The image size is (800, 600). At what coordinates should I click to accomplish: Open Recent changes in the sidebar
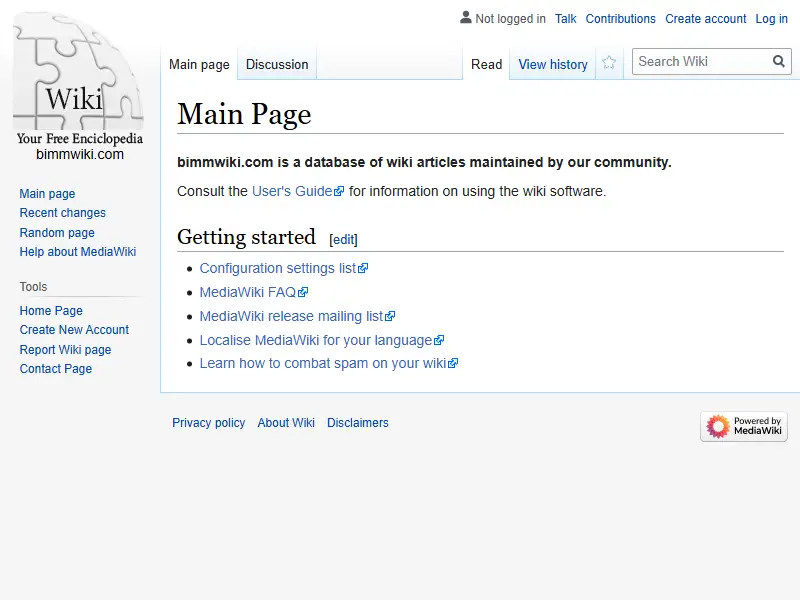(63, 213)
